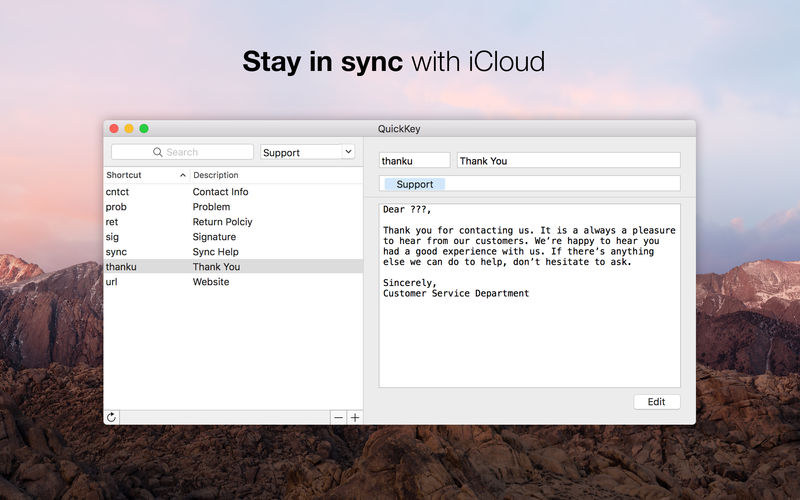Select the Support tag token

coord(414,184)
